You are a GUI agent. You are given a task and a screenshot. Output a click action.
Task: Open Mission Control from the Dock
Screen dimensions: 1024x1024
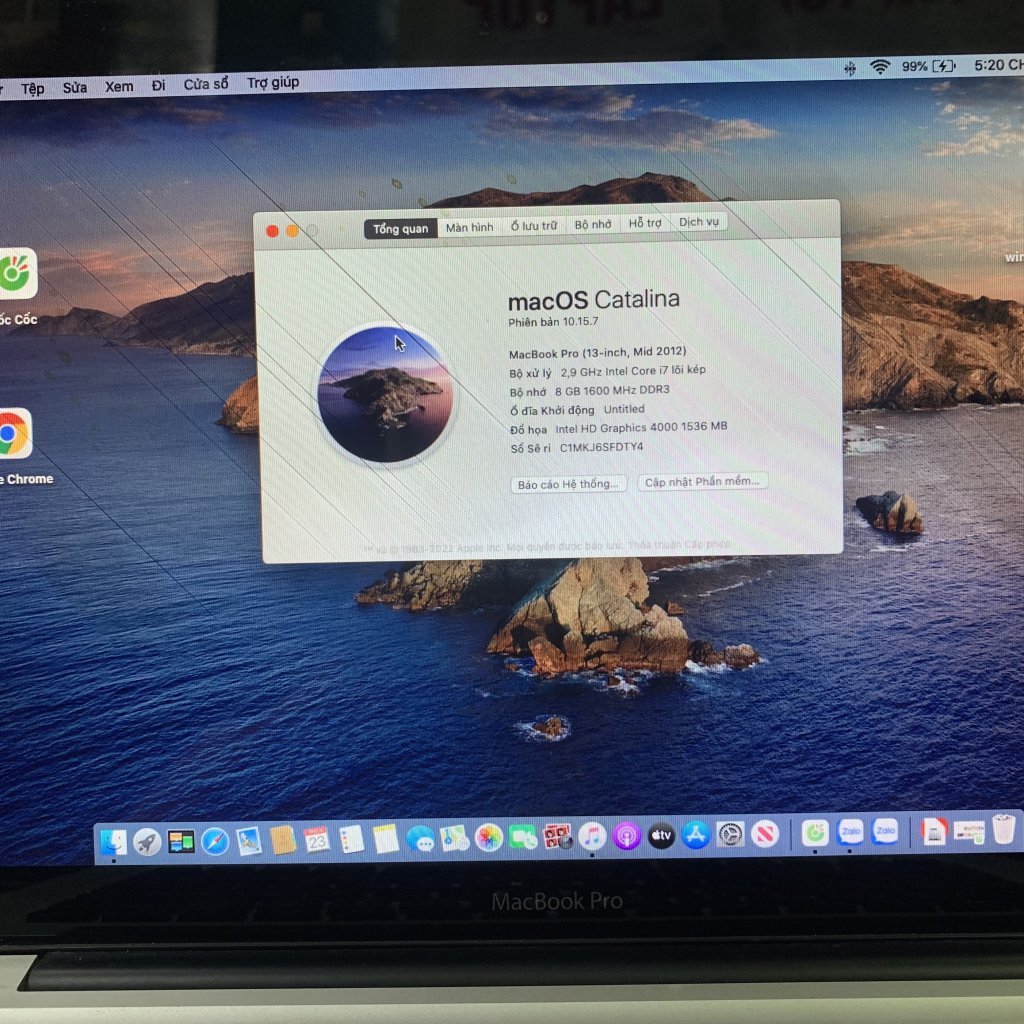(181, 842)
